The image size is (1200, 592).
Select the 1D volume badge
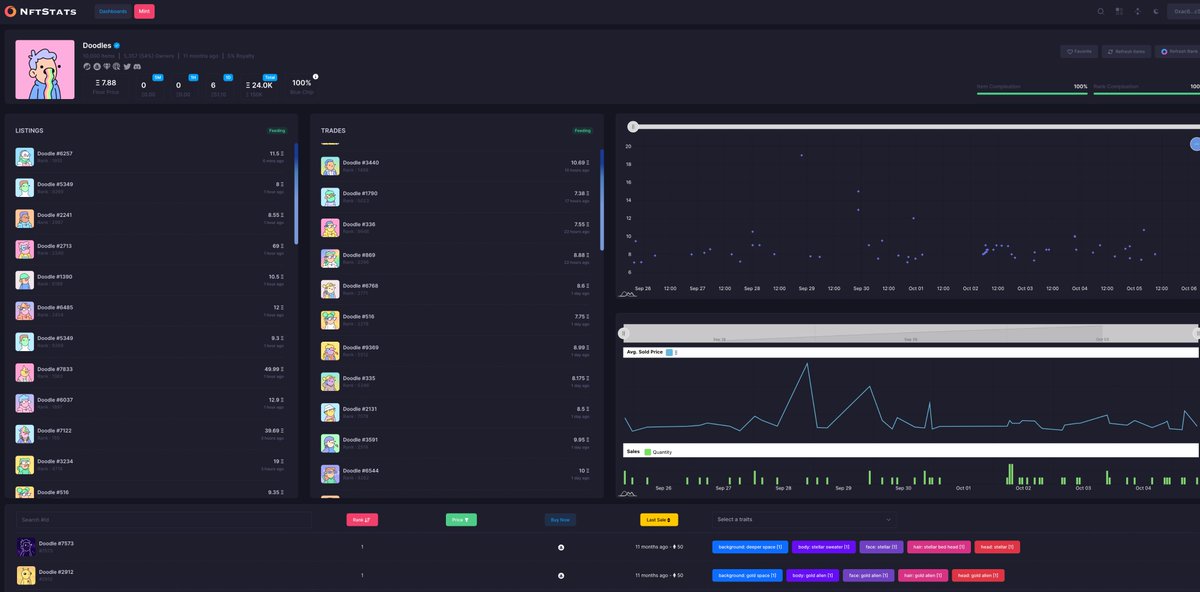pos(228,77)
